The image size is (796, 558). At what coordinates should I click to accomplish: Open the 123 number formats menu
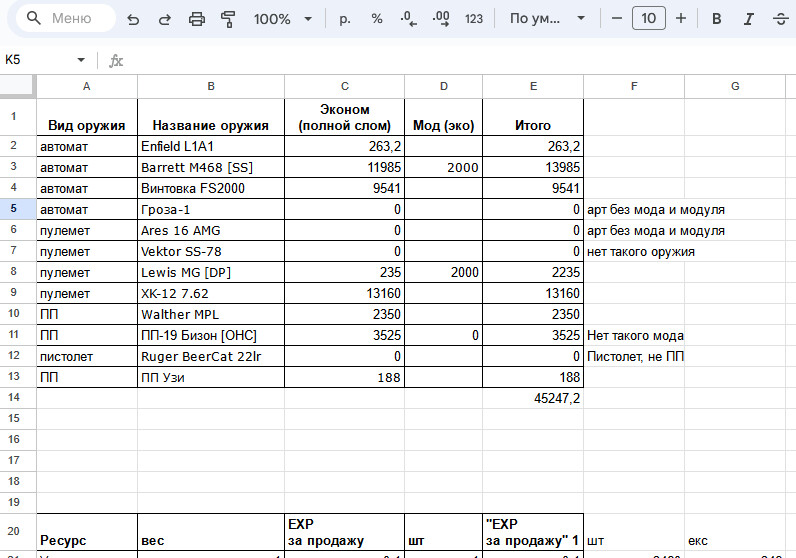click(474, 19)
